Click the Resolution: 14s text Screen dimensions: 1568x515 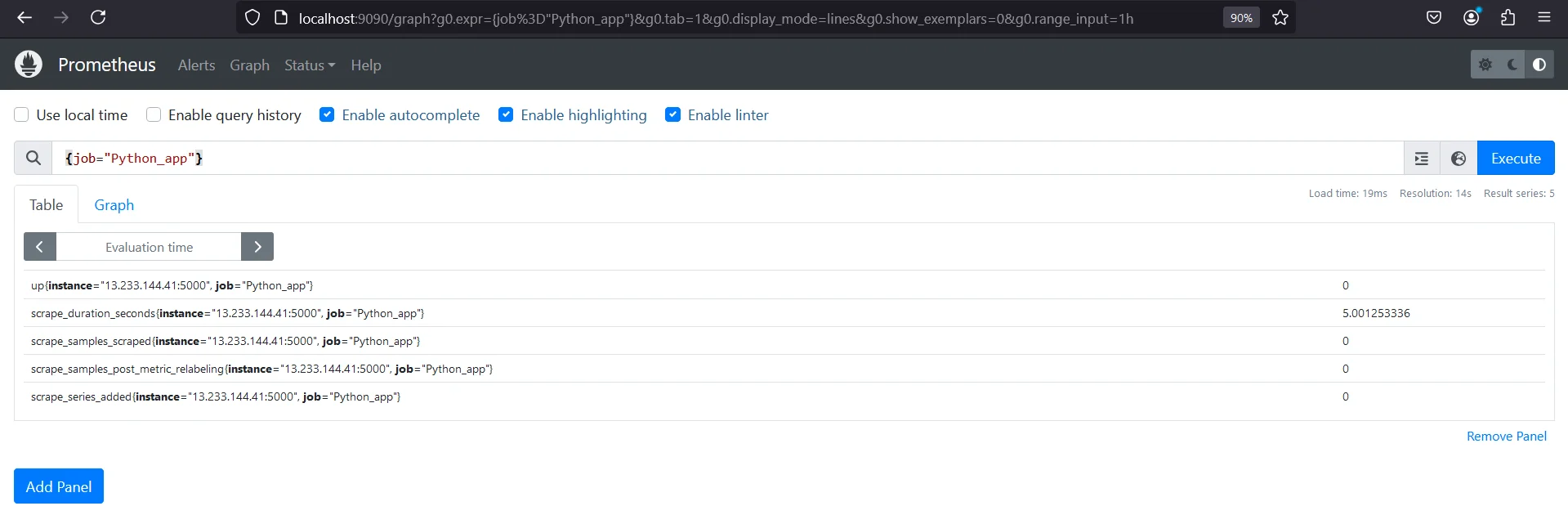pos(1436,194)
